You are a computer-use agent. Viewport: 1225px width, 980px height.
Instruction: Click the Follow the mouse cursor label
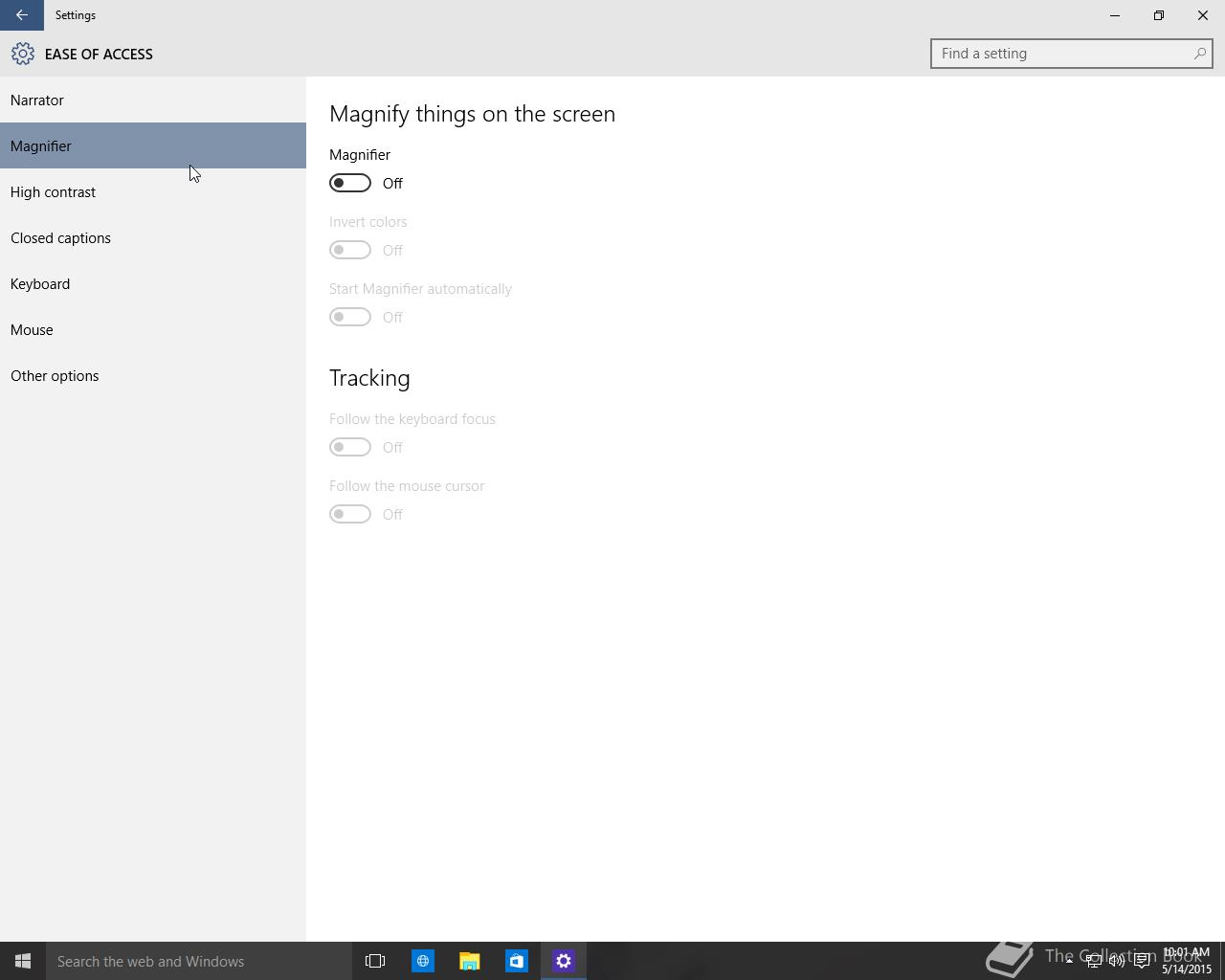click(407, 486)
